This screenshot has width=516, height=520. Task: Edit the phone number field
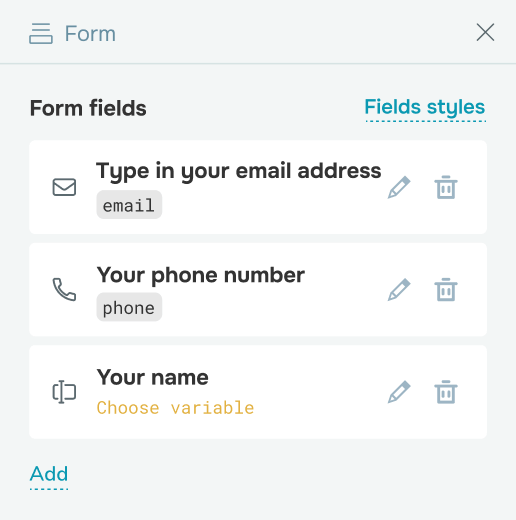[399, 290]
